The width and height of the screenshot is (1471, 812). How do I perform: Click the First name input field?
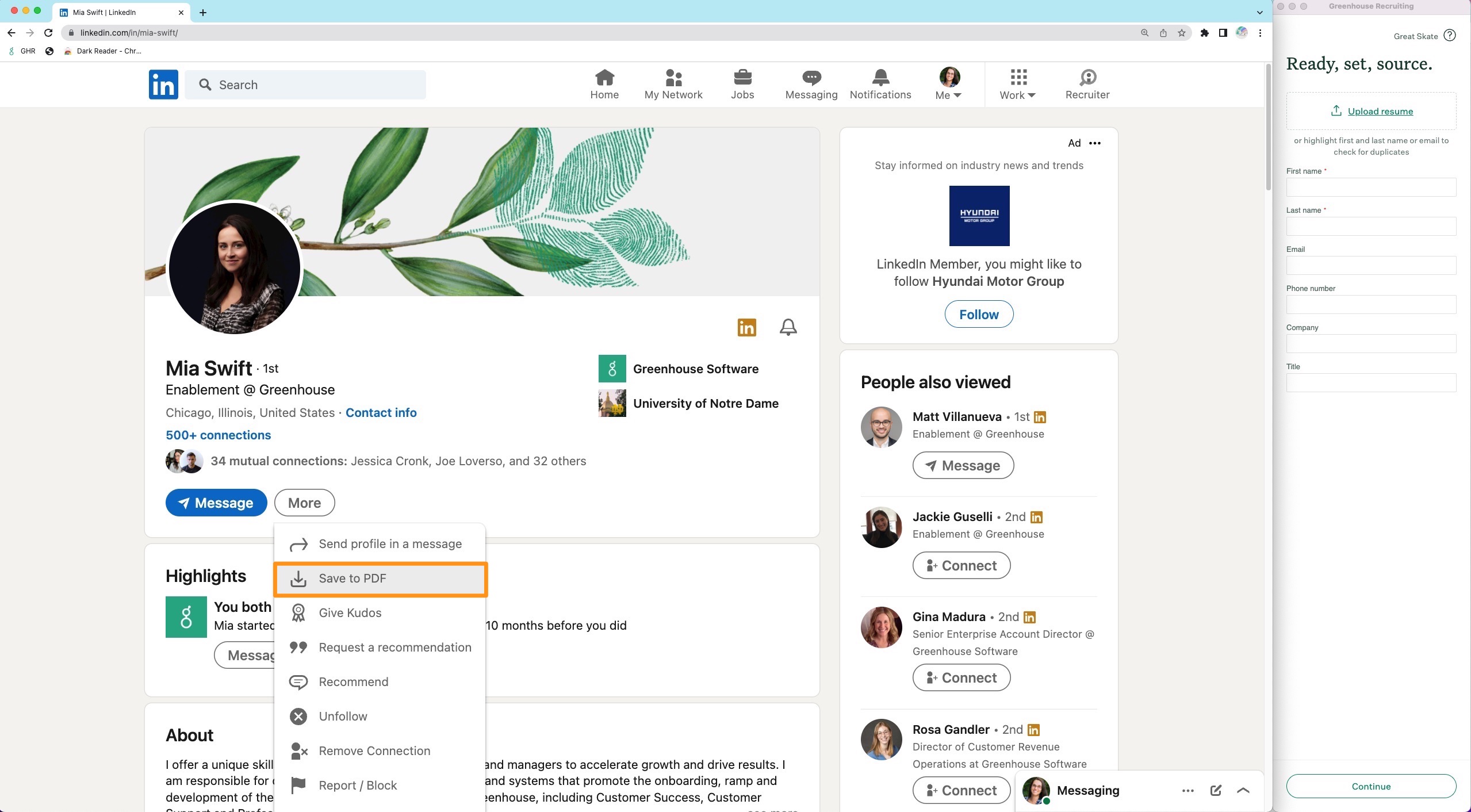click(1370, 187)
